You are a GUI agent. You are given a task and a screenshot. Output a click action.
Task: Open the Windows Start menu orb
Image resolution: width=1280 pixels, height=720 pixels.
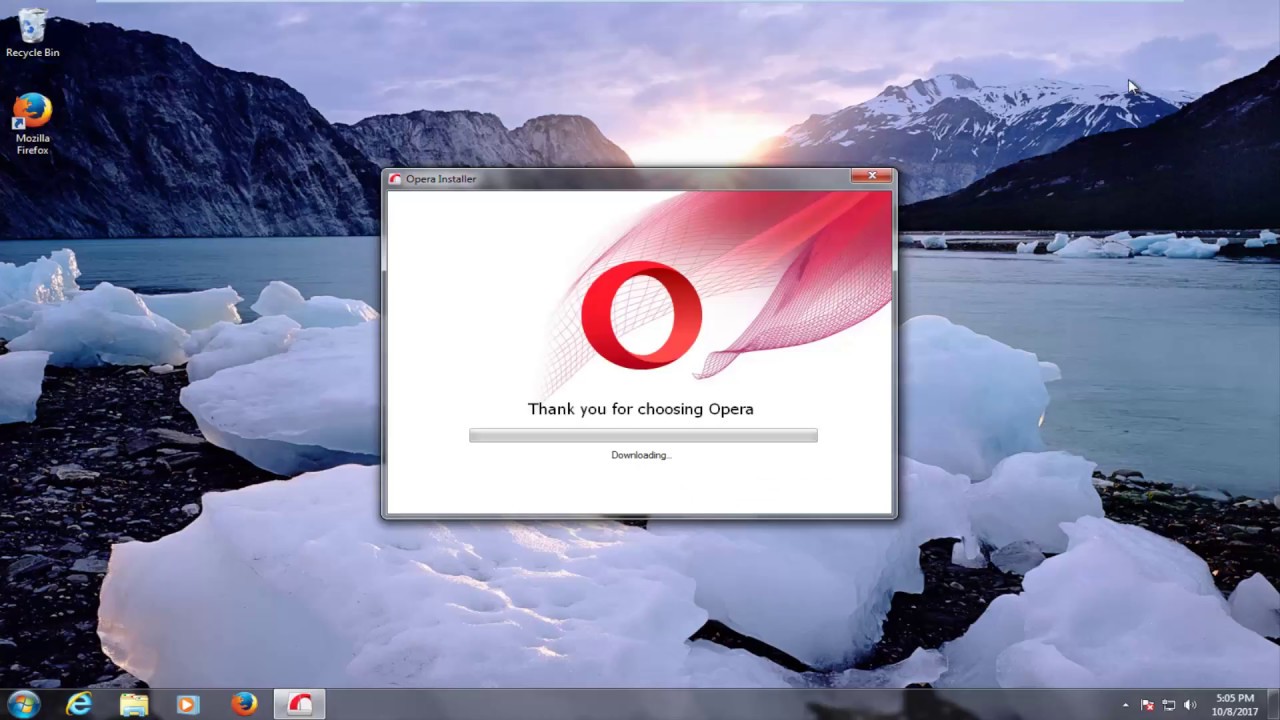tap(23, 704)
